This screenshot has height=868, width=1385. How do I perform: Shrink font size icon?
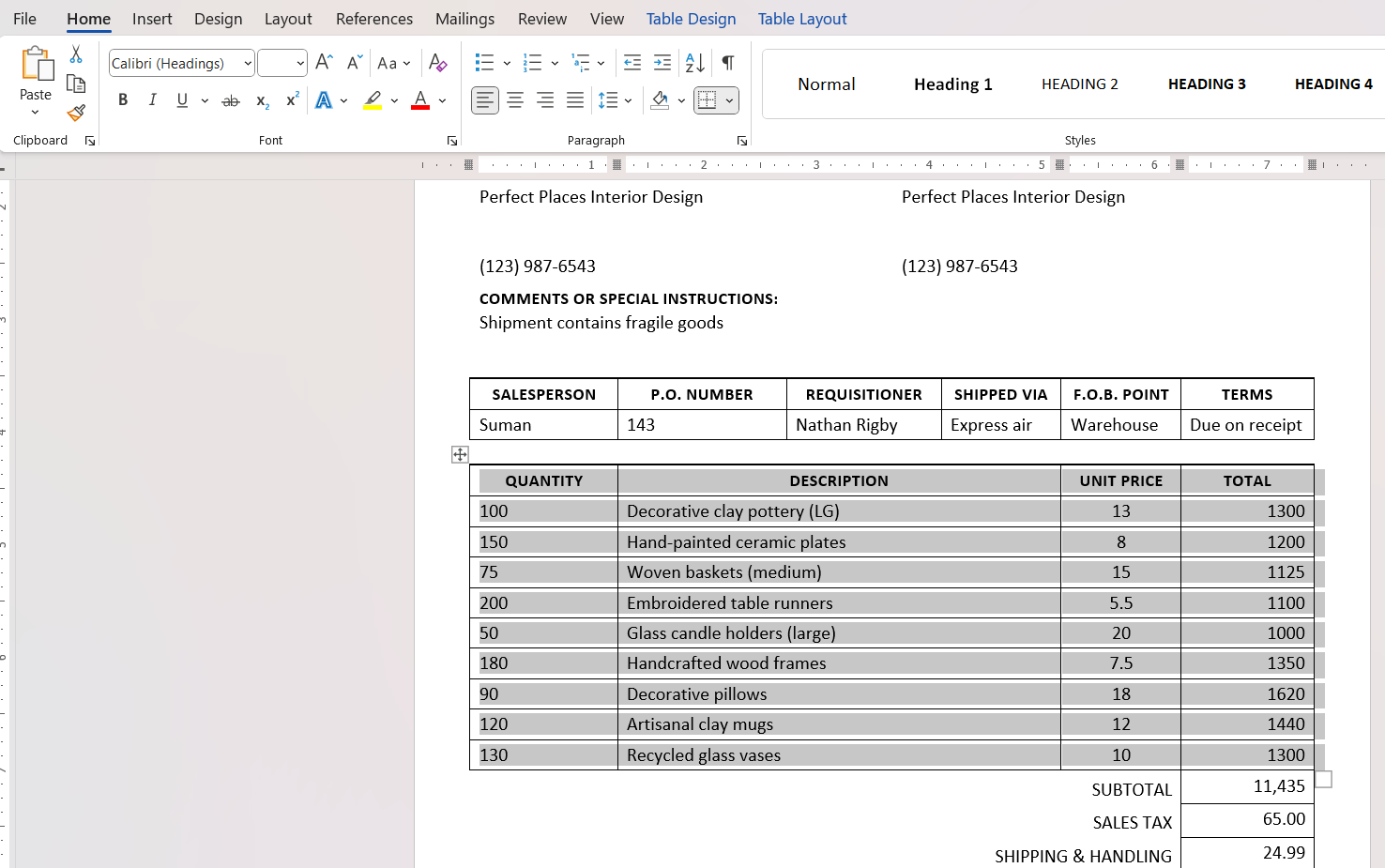(354, 63)
